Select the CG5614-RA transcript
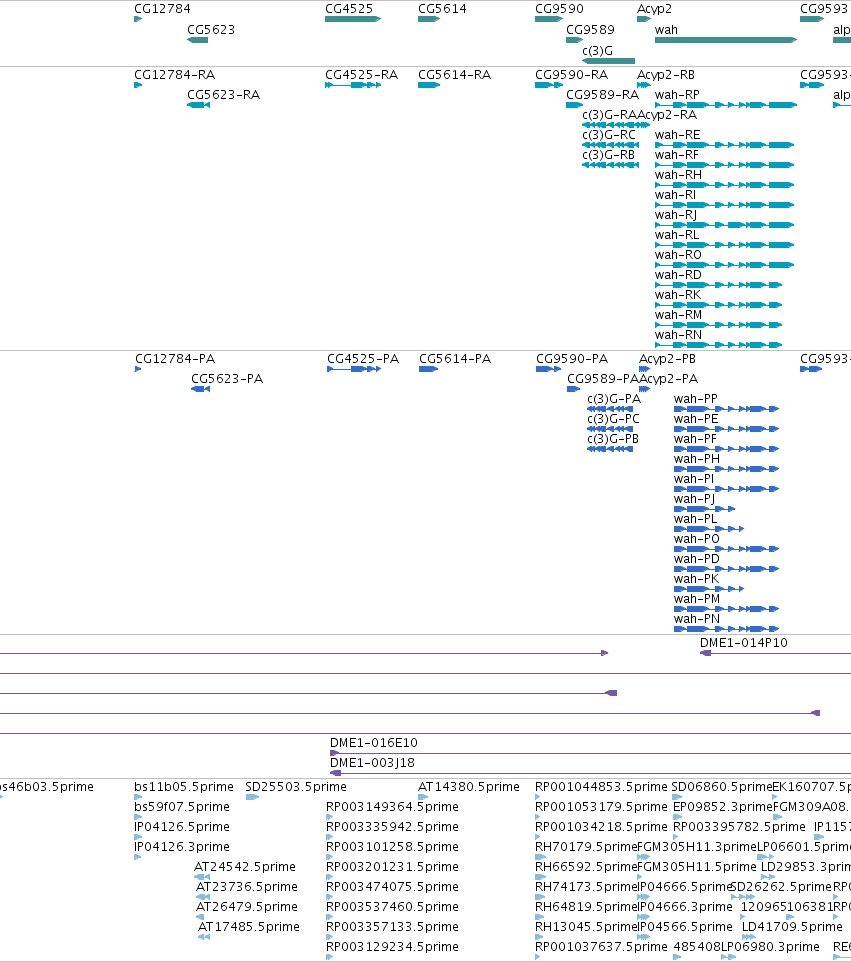This screenshot has width=851, height=962. (429, 85)
